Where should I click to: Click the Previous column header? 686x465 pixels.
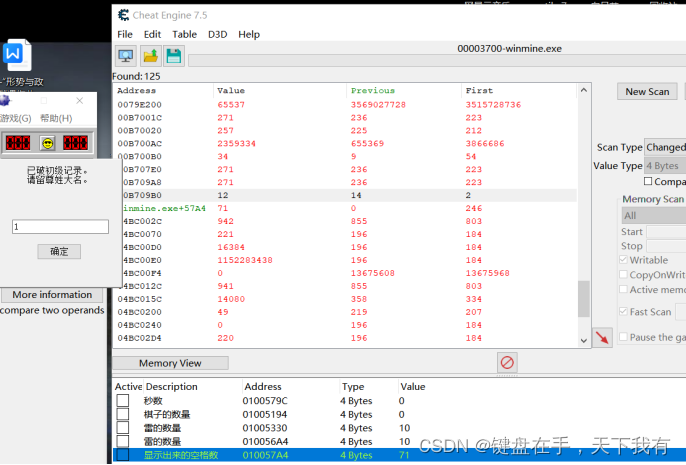(404, 91)
